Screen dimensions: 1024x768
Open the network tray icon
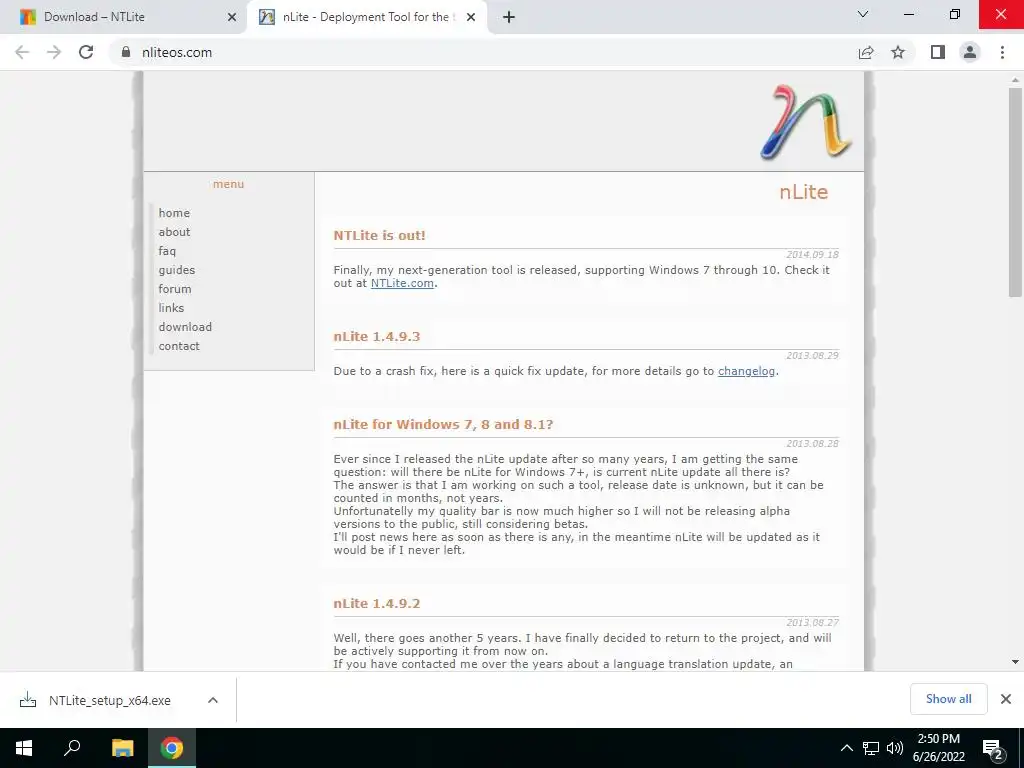pos(871,748)
